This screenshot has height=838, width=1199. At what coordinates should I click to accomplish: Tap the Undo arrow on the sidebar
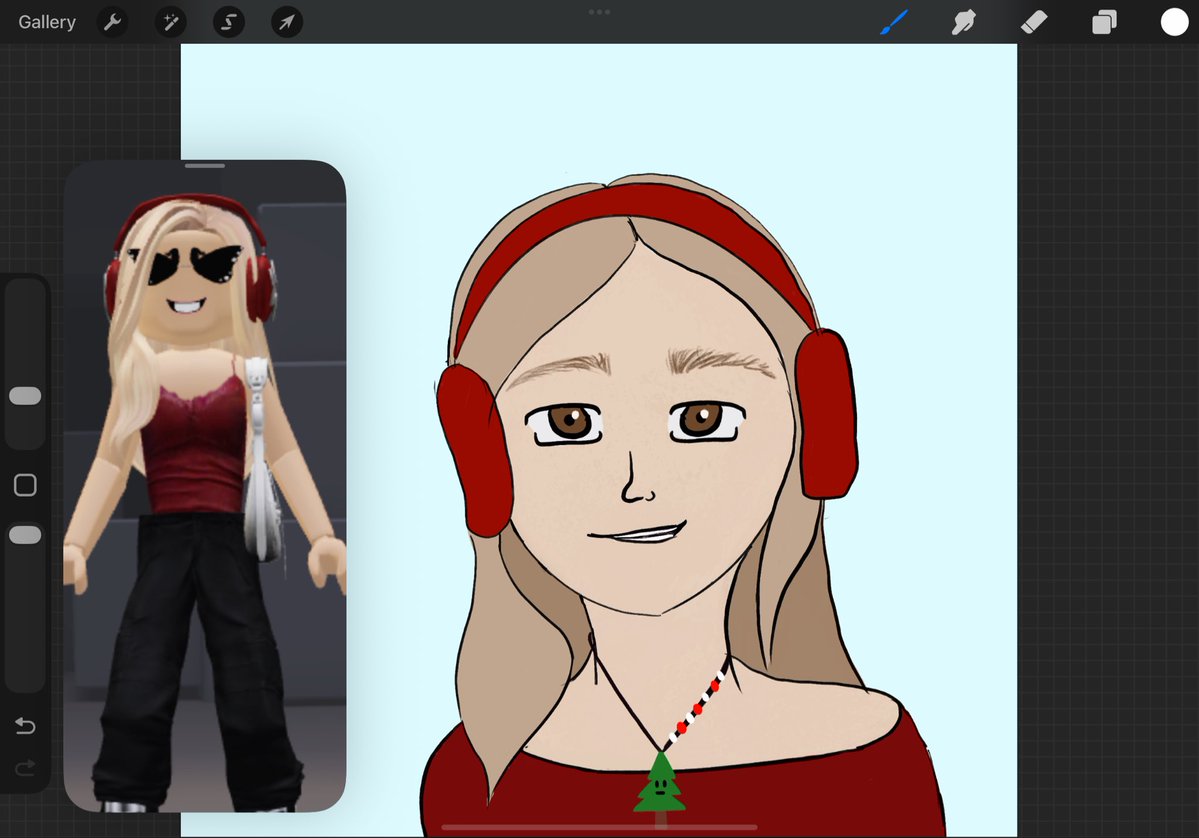click(x=25, y=726)
